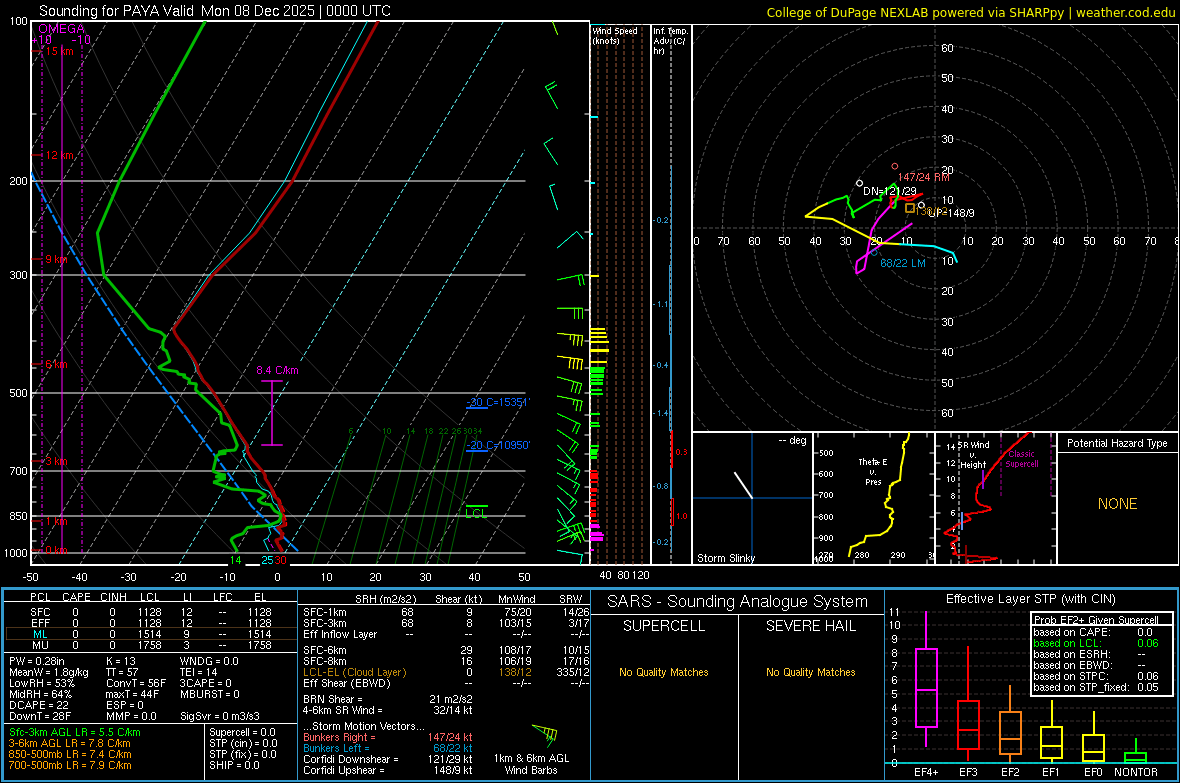Image resolution: width=1180 pixels, height=783 pixels.
Task: Click the 'Eff Shear (EBWD)' row label
Action: point(346,683)
